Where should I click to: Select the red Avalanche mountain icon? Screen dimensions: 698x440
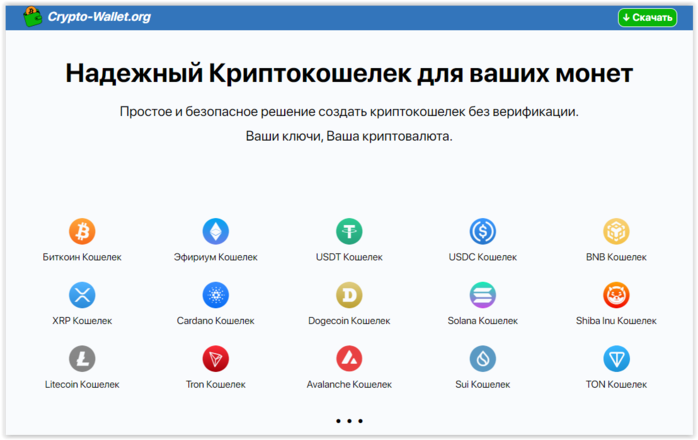(349, 359)
